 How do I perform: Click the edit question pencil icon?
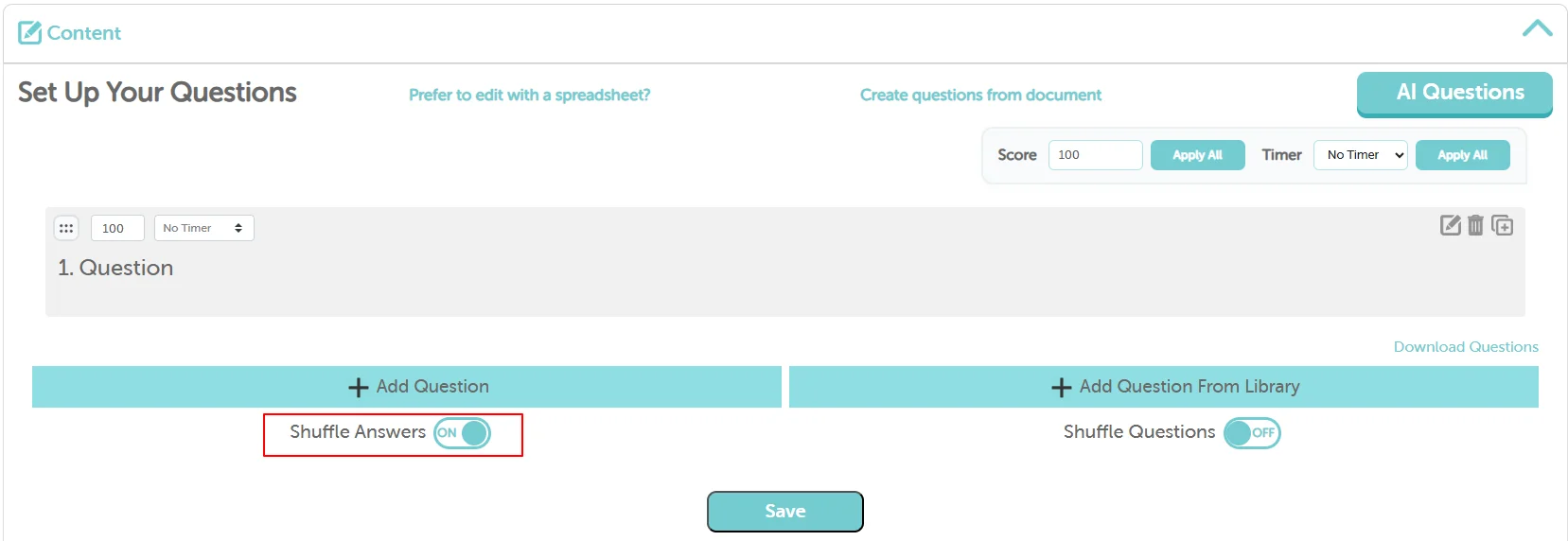(x=1450, y=225)
